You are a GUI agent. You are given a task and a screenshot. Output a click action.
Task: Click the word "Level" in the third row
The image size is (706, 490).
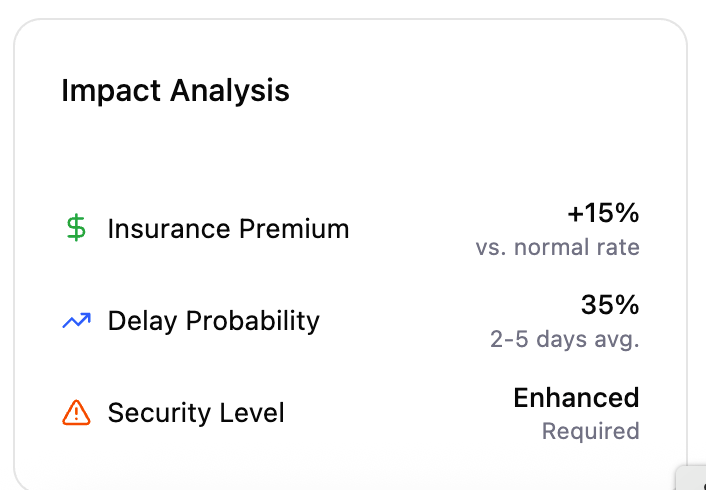pyautogui.click(x=254, y=412)
